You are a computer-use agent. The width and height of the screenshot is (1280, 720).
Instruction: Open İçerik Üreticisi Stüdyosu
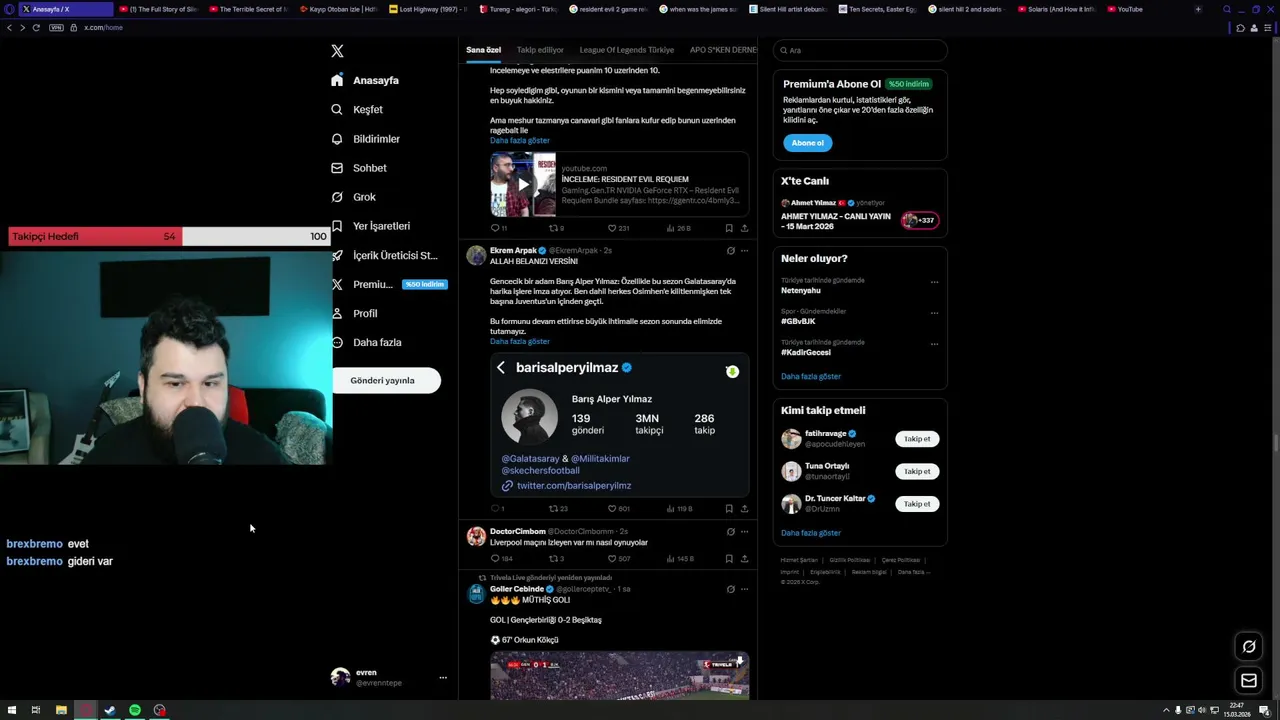pyautogui.click(x=385, y=255)
